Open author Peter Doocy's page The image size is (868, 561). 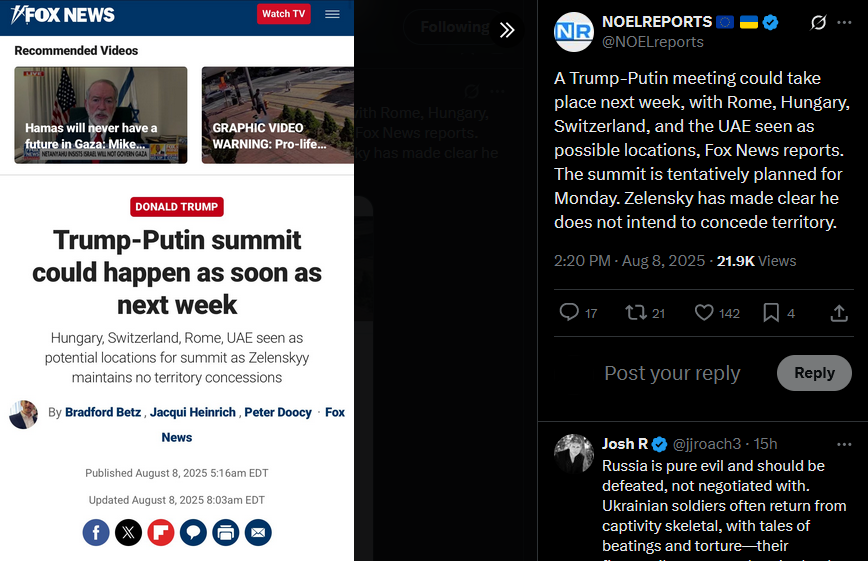[278, 412]
